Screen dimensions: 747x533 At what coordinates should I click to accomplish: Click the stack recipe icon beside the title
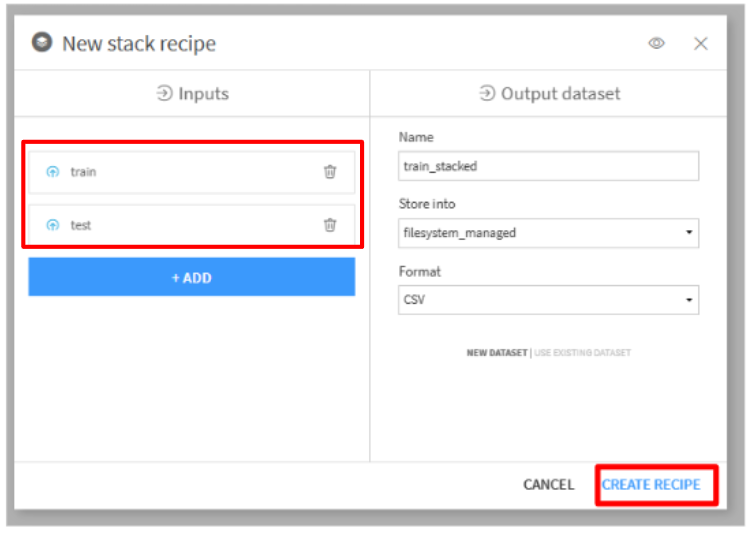42,42
